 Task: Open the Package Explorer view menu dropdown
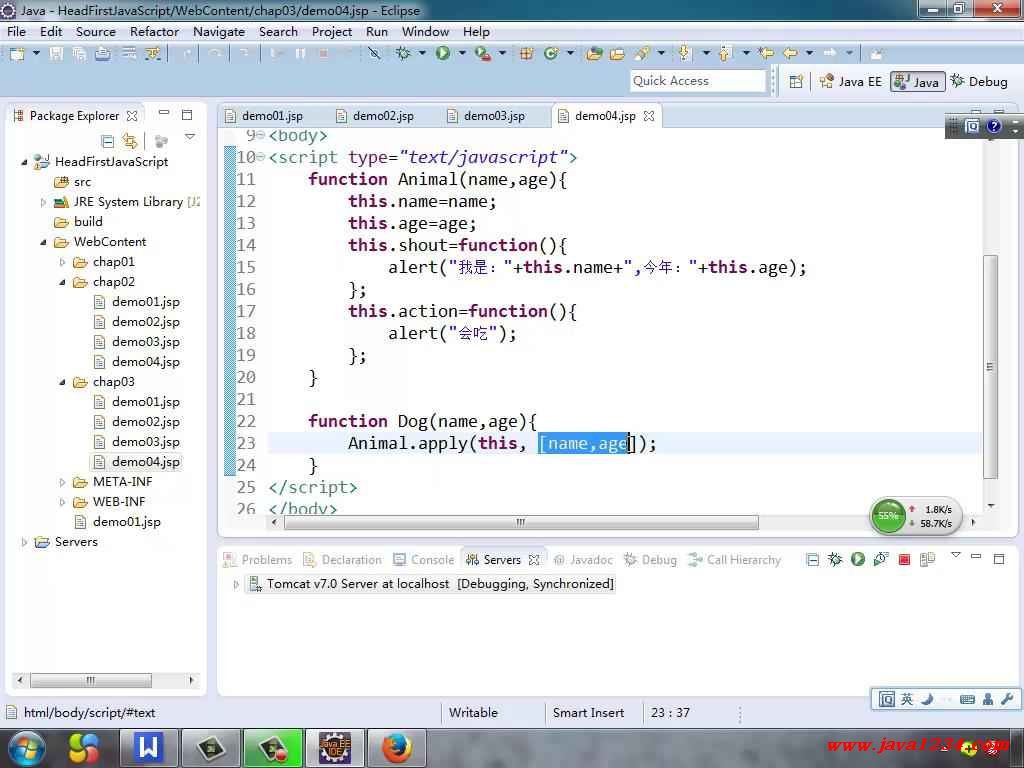[190, 138]
